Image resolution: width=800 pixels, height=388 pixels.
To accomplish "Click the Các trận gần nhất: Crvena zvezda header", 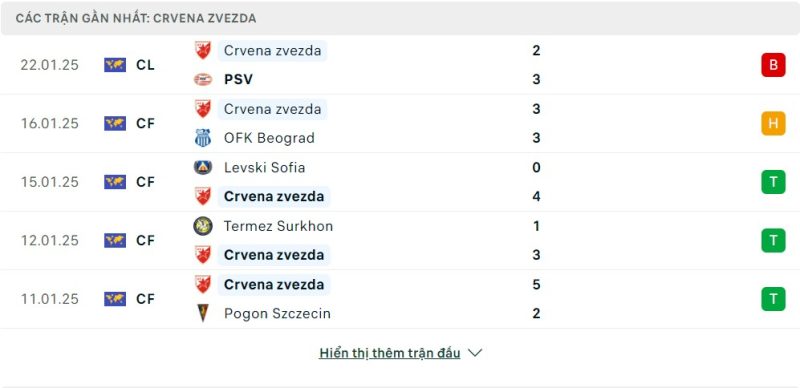I will (x=136, y=18).
